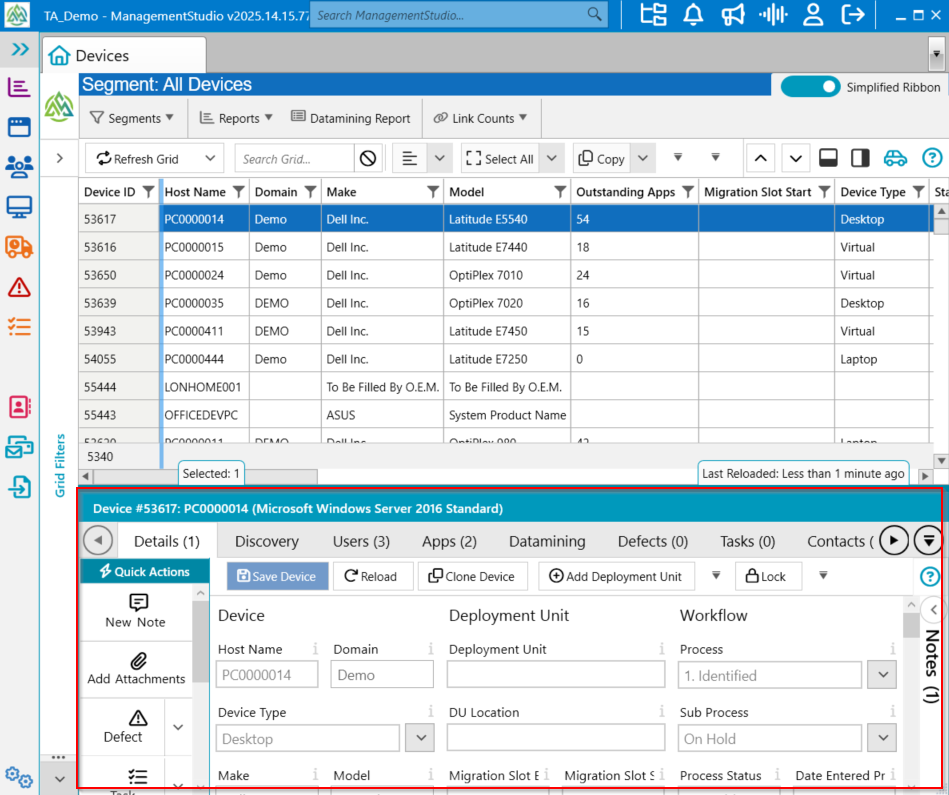Image resolution: width=949 pixels, height=795 pixels.
Task: Open the Sub Process dropdown
Action: point(882,738)
